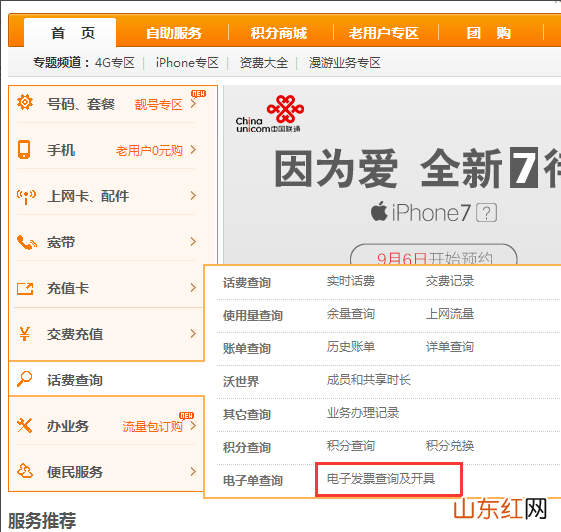
Task: Click the 电子单查询 category heading
Action: (253, 480)
